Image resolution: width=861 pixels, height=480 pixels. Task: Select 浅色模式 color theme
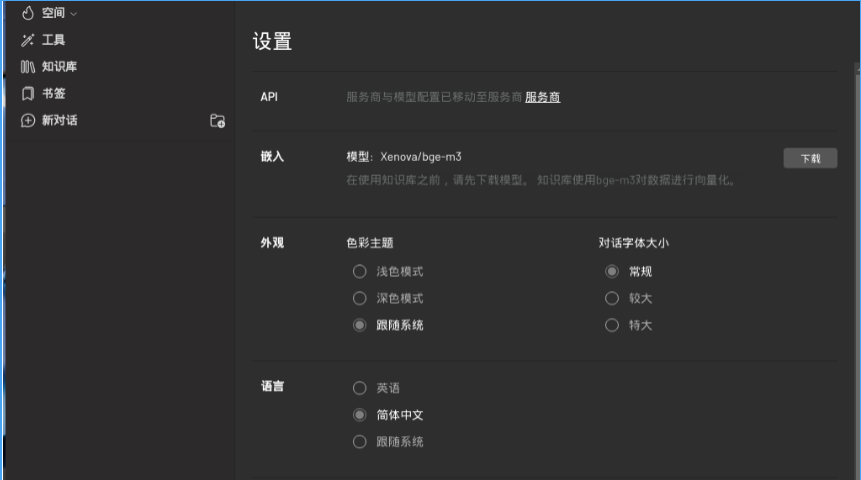click(x=359, y=272)
